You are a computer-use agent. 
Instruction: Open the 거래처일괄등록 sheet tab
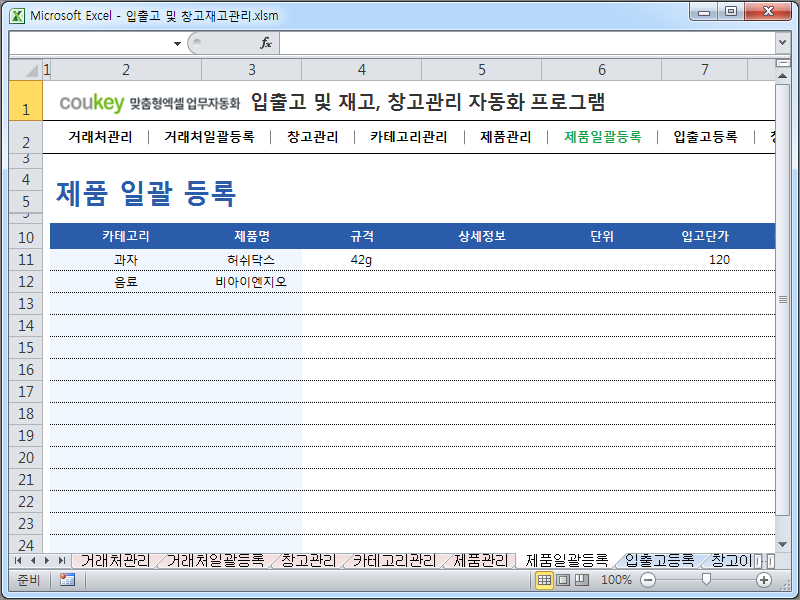pos(215,561)
